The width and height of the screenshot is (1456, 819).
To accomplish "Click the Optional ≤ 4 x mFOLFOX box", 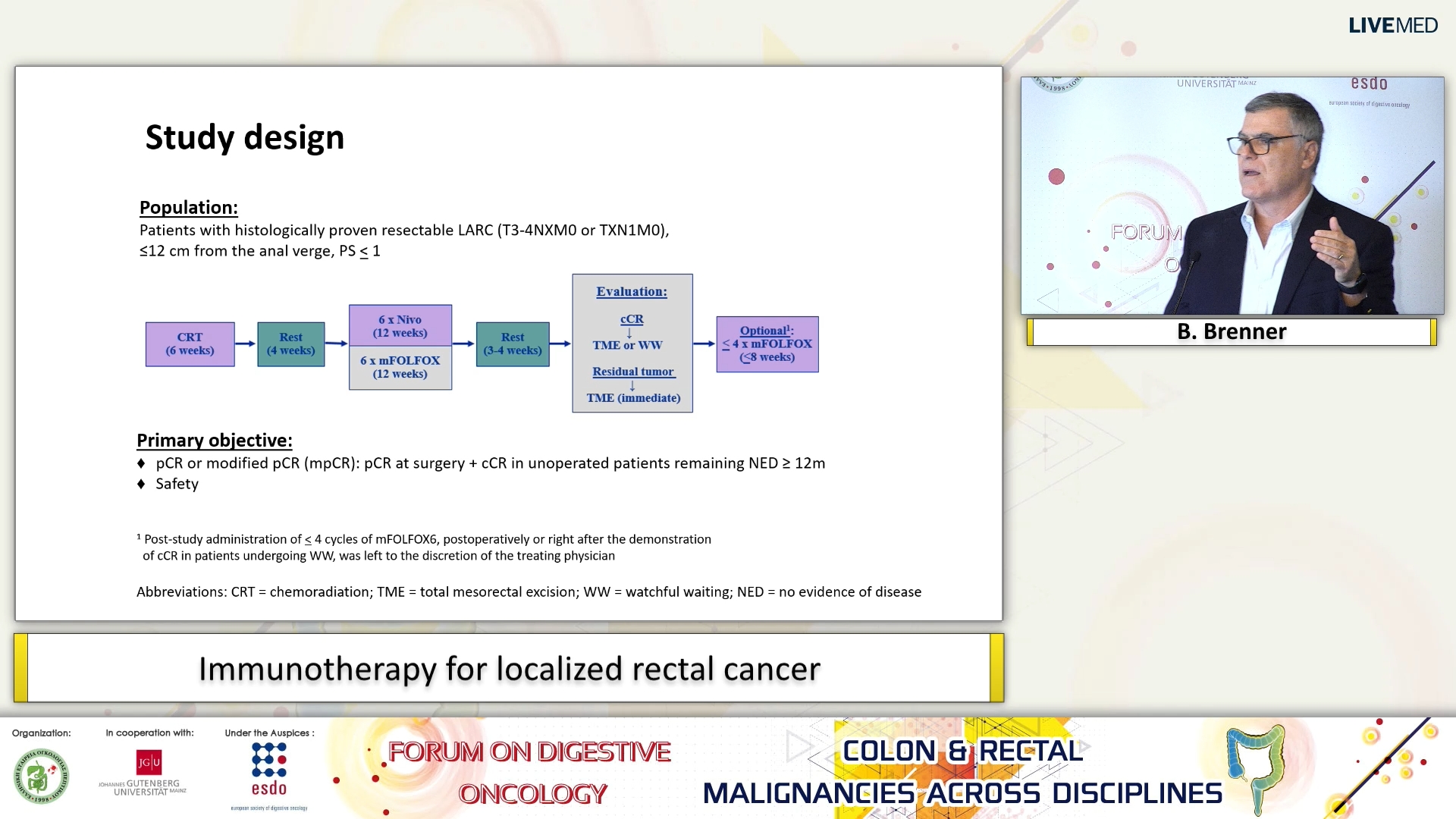I will point(767,344).
